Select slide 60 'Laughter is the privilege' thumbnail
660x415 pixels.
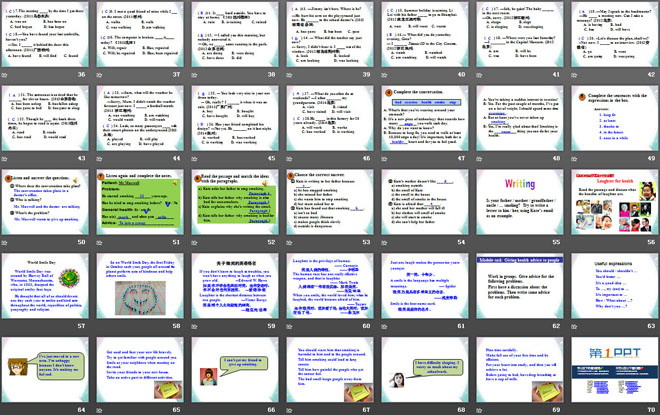click(330, 285)
